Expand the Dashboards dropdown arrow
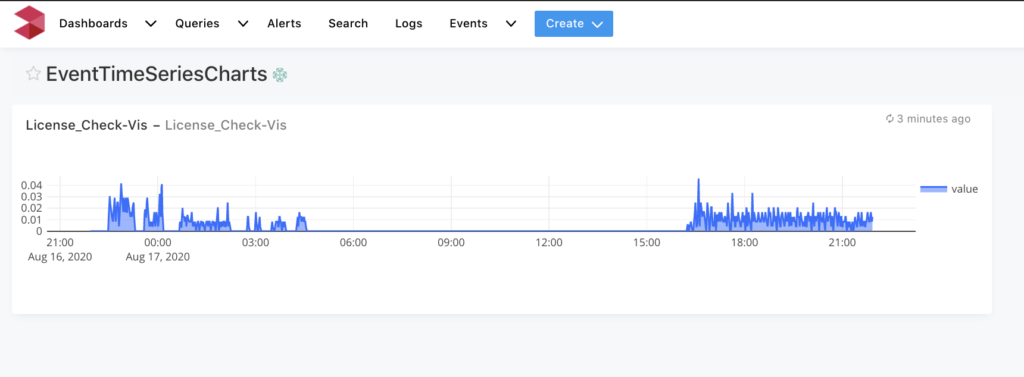The width and height of the screenshot is (1024, 377). [x=151, y=24]
